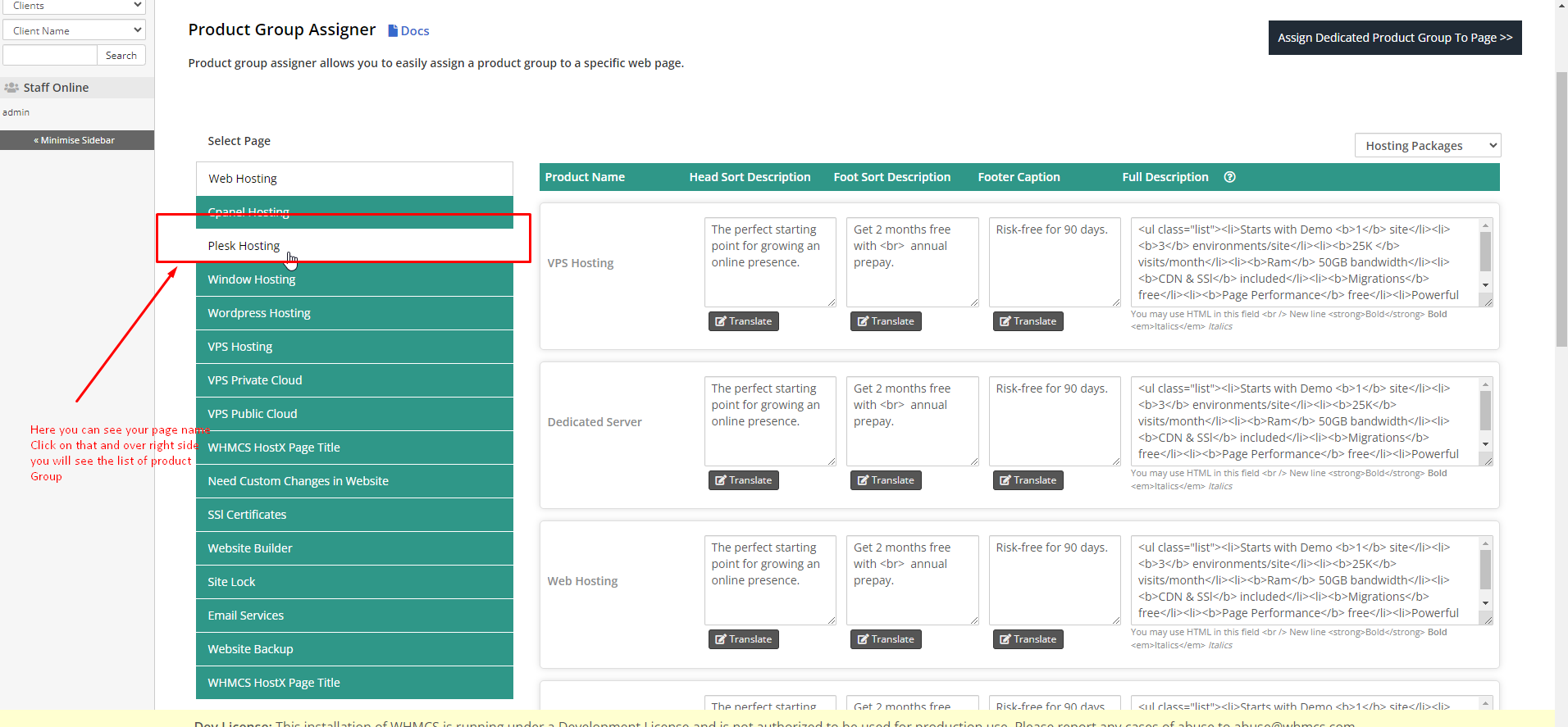Expand the Client Name dropdown

coord(74,30)
